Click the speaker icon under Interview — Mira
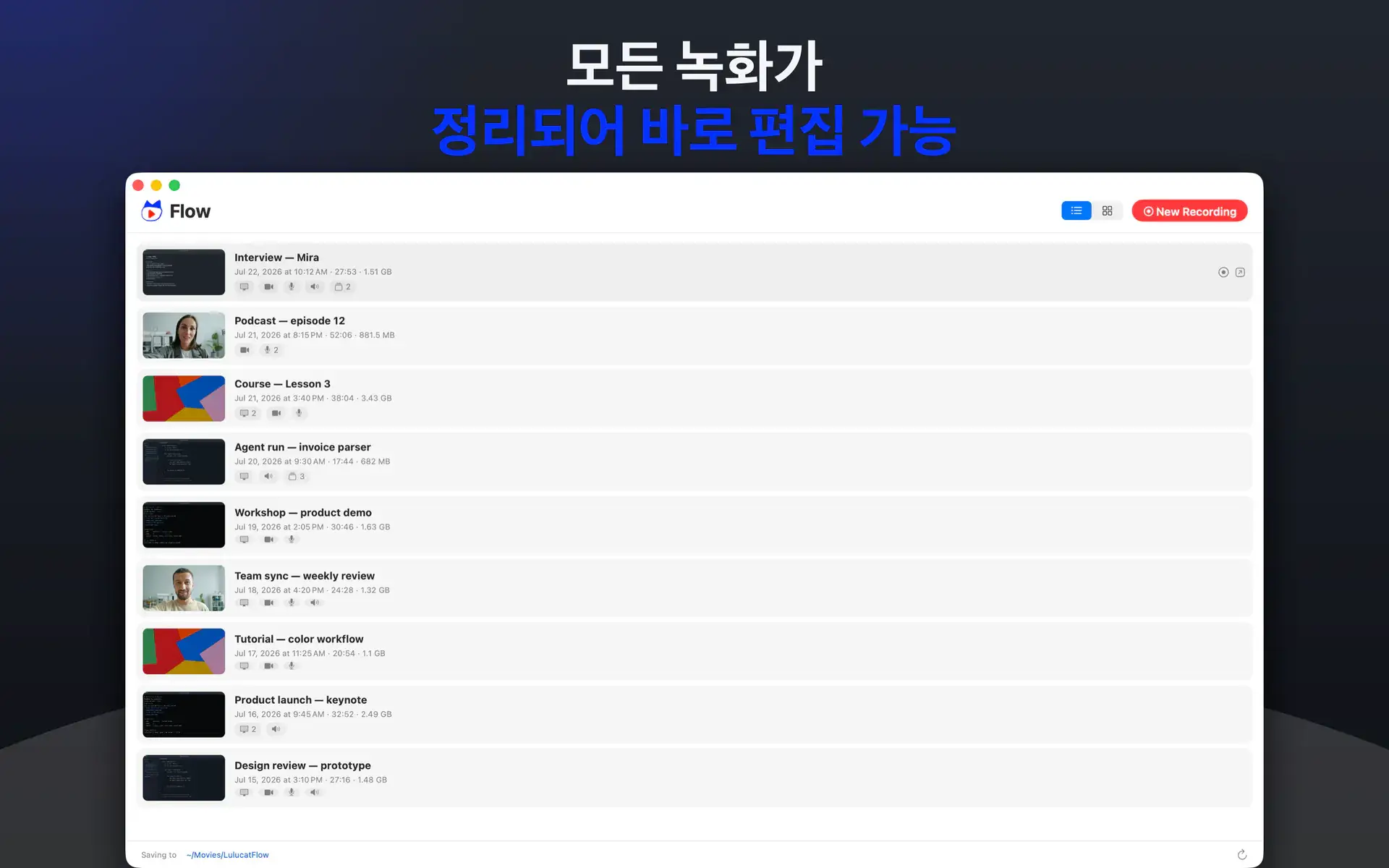This screenshot has height=868, width=1389. coord(315,287)
